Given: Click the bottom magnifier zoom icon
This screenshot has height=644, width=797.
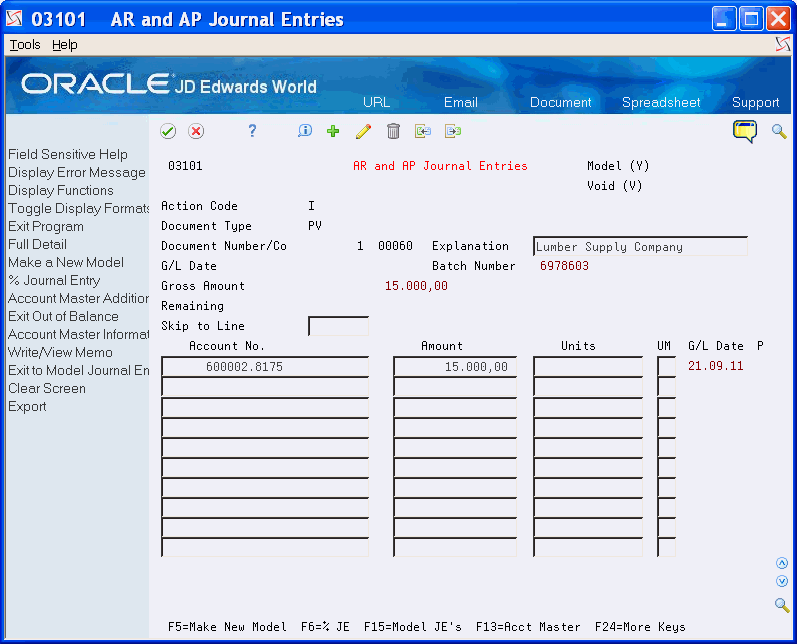Looking at the screenshot, I should [782, 605].
